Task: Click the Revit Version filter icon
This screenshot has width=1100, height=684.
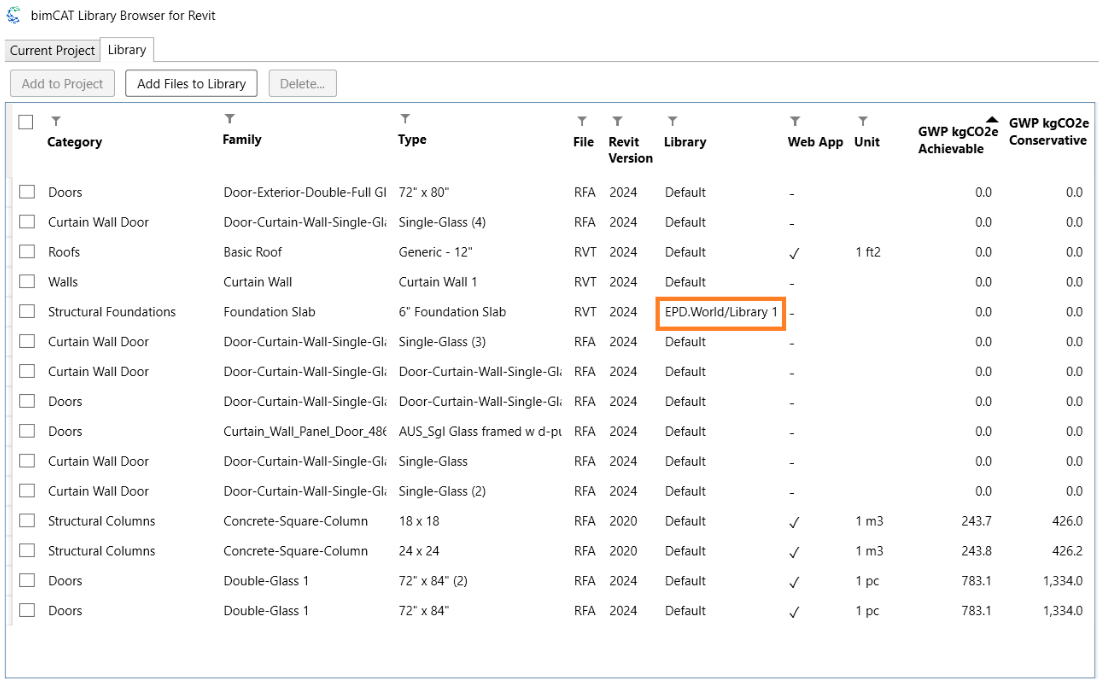Action: 617,121
